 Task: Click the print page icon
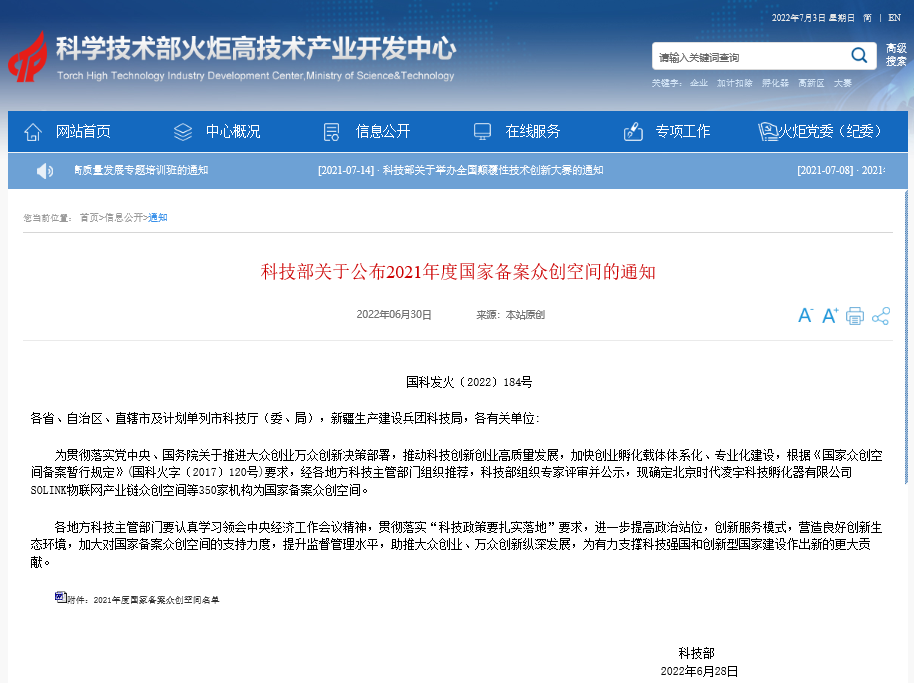click(855, 316)
